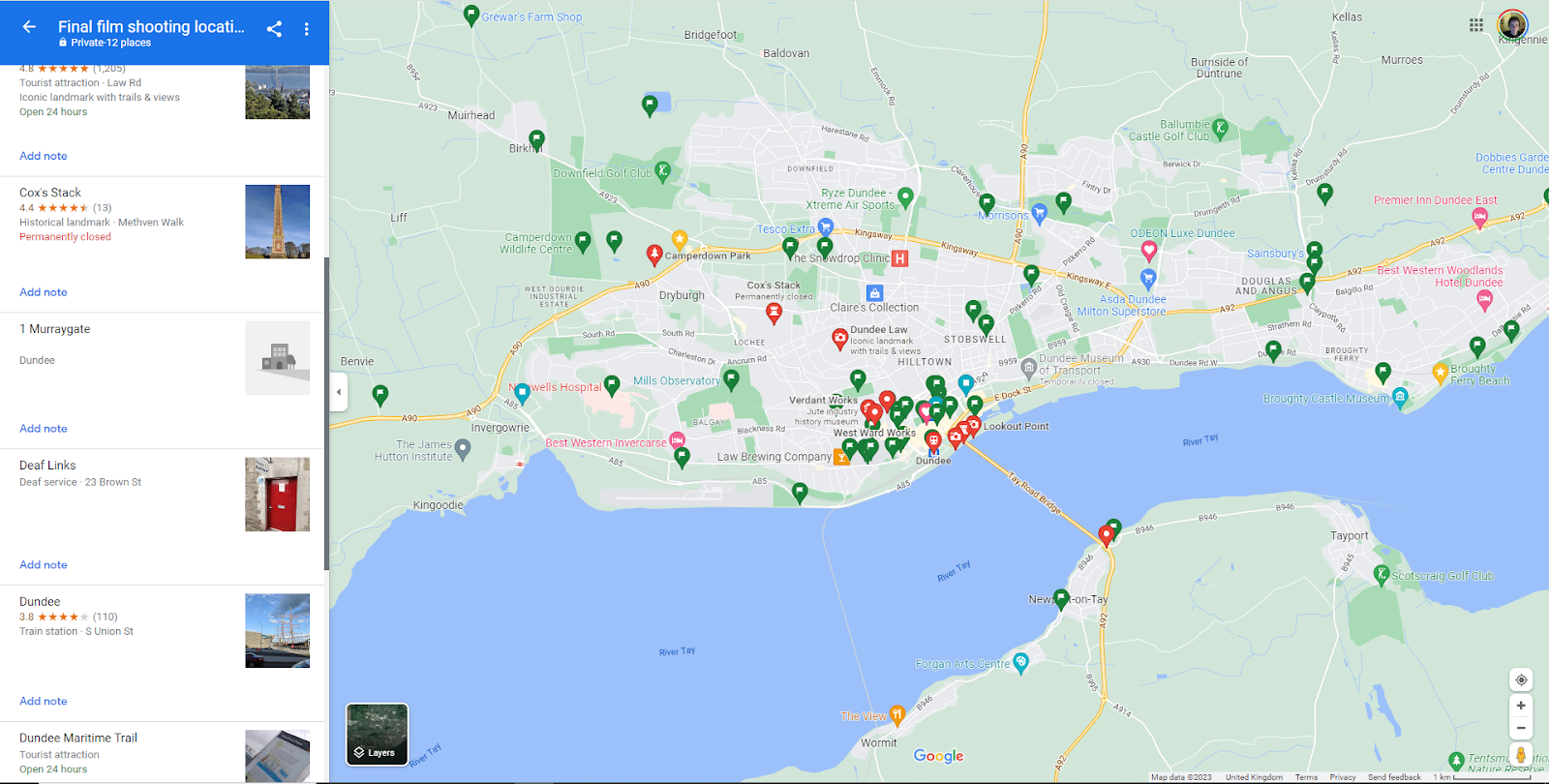The image size is (1549, 784).
Task: Click Best Western Woodlands Hotel pin
Action: [1484, 300]
